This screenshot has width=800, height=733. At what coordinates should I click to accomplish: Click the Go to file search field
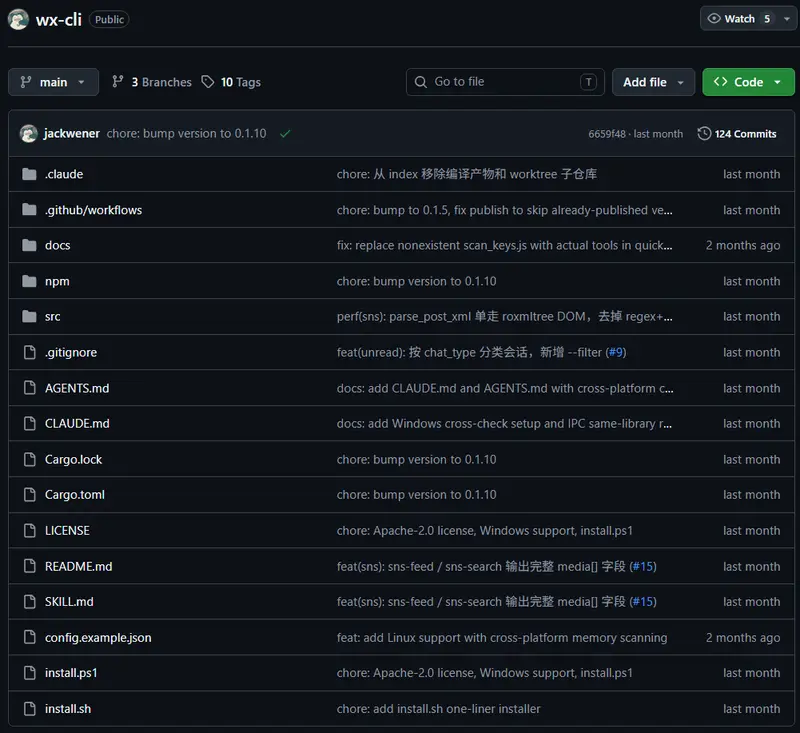[x=505, y=82]
